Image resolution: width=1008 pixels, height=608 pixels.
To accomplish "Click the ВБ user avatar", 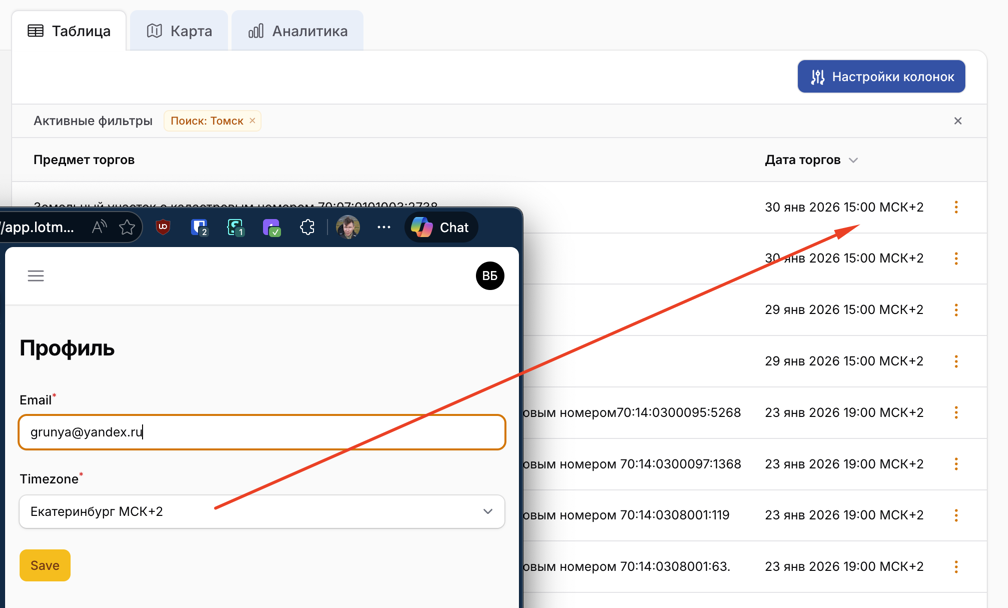I will coord(489,276).
